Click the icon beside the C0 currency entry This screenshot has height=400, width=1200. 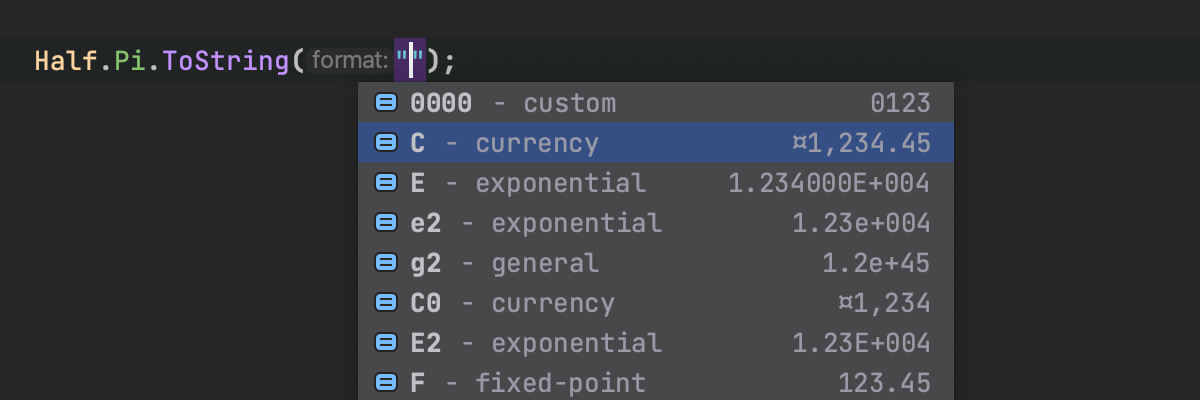coord(386,303)
